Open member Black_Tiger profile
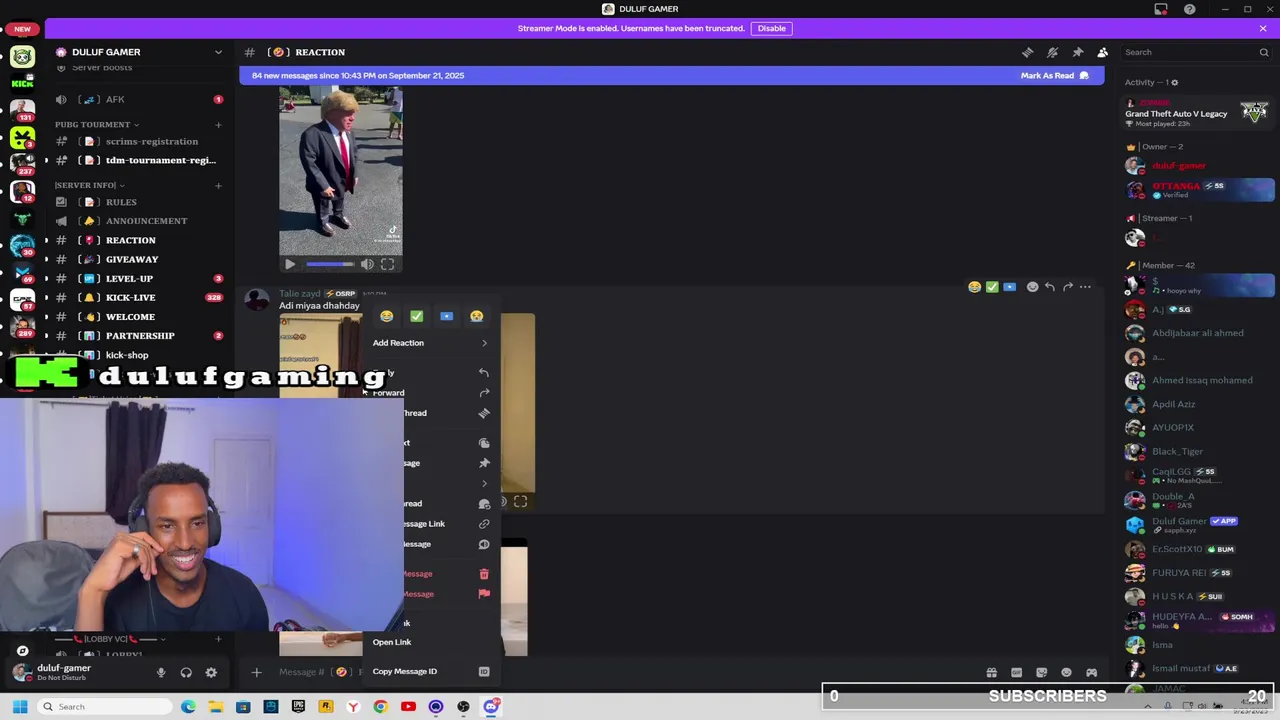Viewport: 1280px width, 720px height. pyautogui.click(x=1198, y=451)
